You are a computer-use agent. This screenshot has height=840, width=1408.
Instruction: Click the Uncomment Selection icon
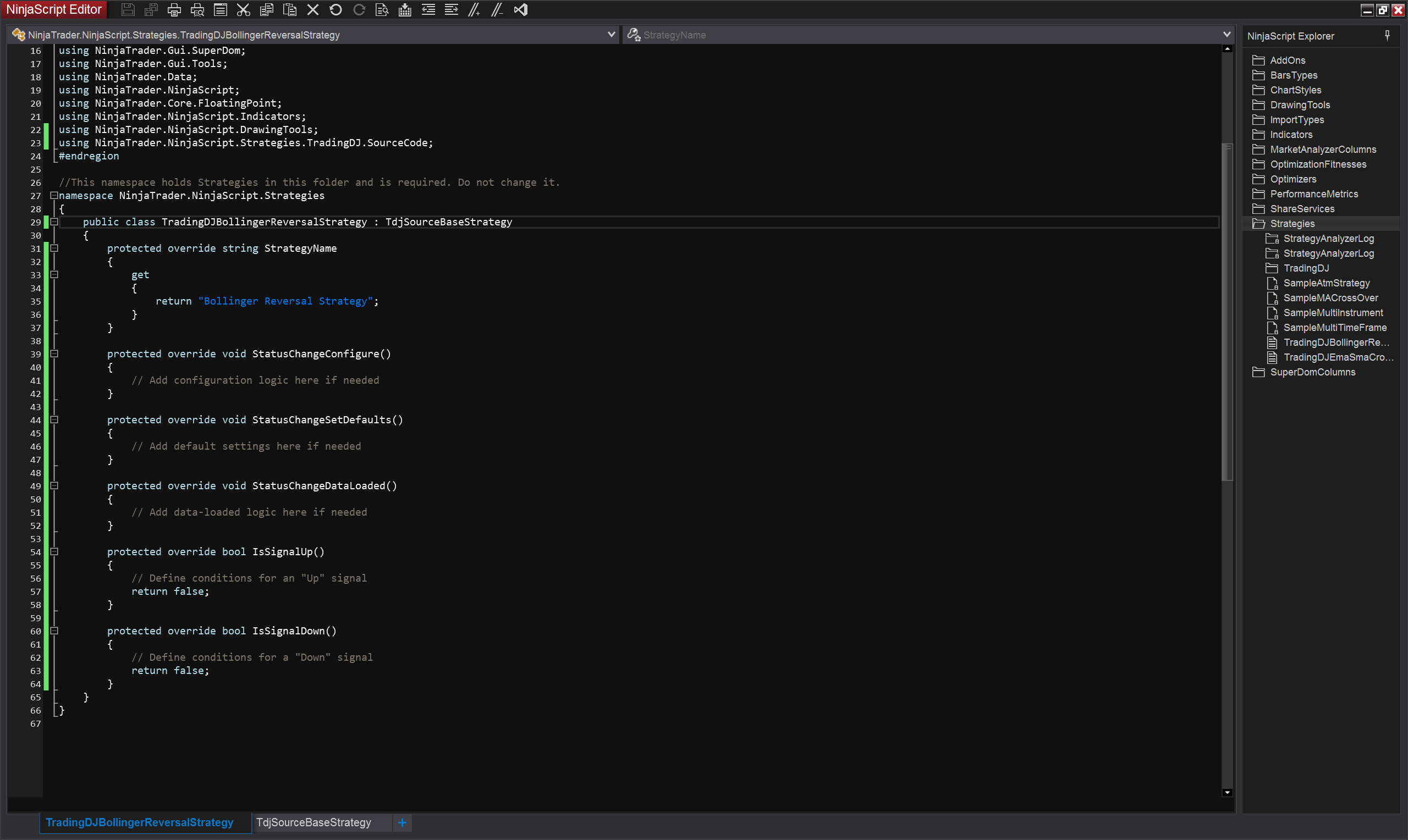click(498, 10)
